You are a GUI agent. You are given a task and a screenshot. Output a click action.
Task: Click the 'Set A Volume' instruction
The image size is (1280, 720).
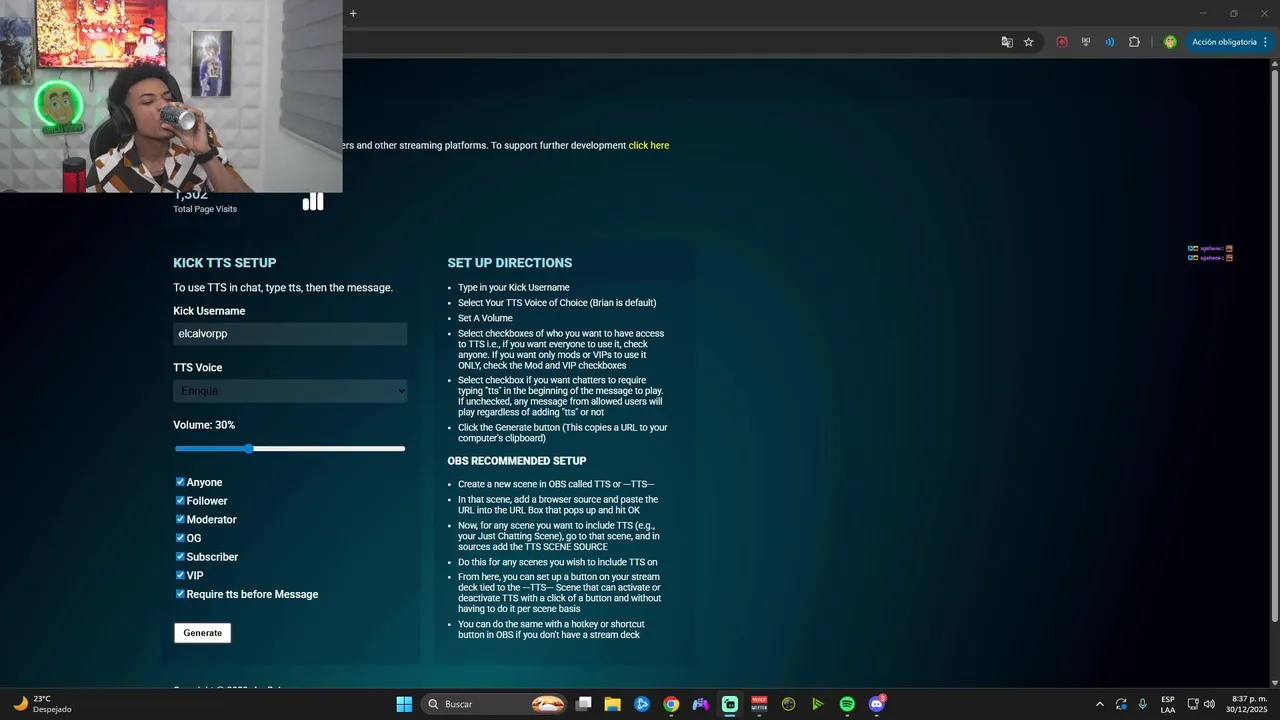coord(485,318)
